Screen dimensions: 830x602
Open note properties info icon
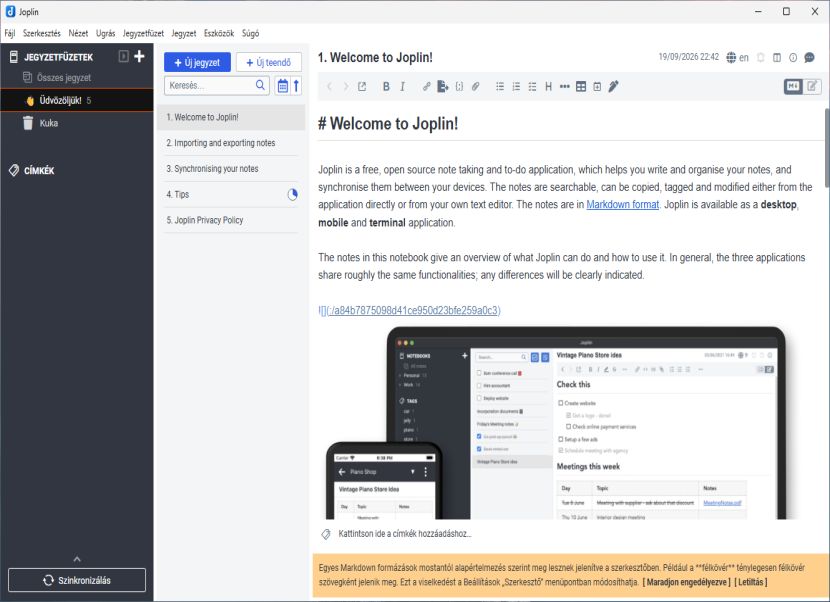point(793,57)
